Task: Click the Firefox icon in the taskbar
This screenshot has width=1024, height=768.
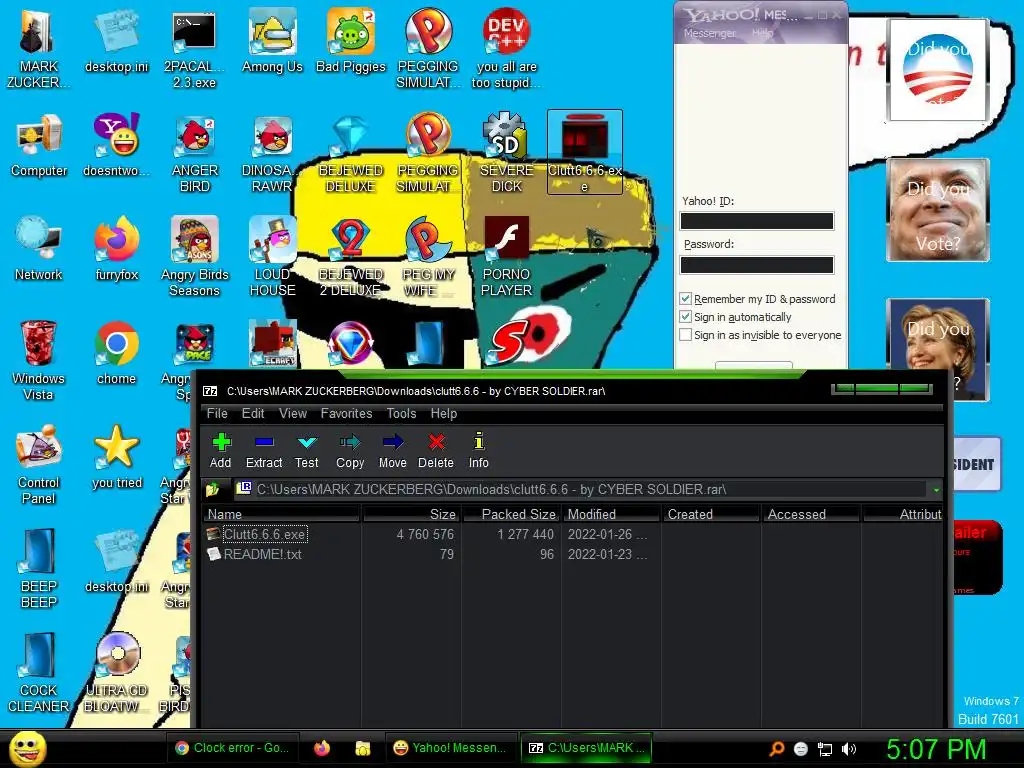Action: click(322, 748)
